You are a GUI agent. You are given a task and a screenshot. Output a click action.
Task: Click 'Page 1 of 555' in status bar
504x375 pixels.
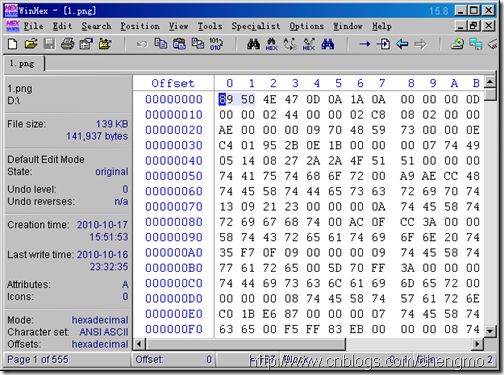(38, 359)
